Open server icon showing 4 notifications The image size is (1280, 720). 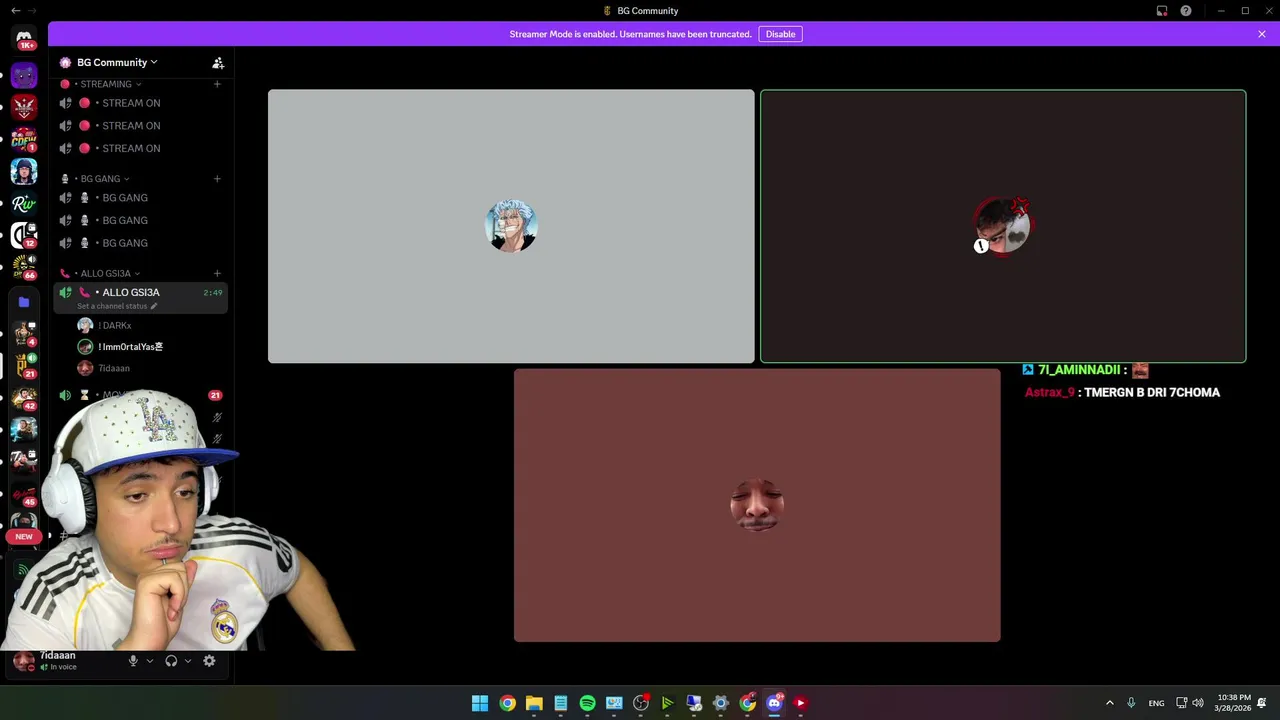tap(24, 333)
